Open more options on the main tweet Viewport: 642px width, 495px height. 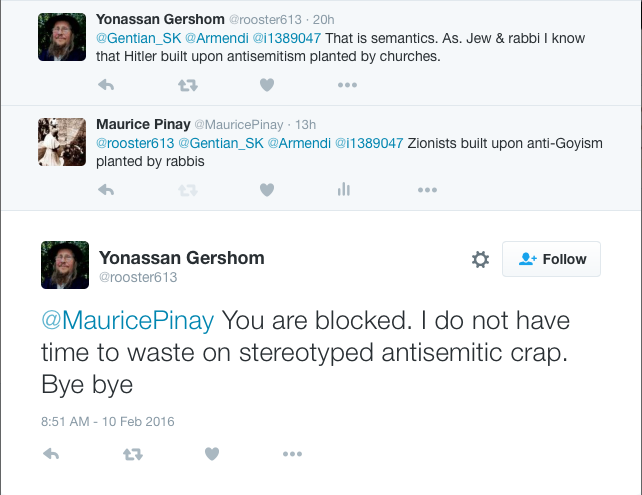[x=291, y=454]
